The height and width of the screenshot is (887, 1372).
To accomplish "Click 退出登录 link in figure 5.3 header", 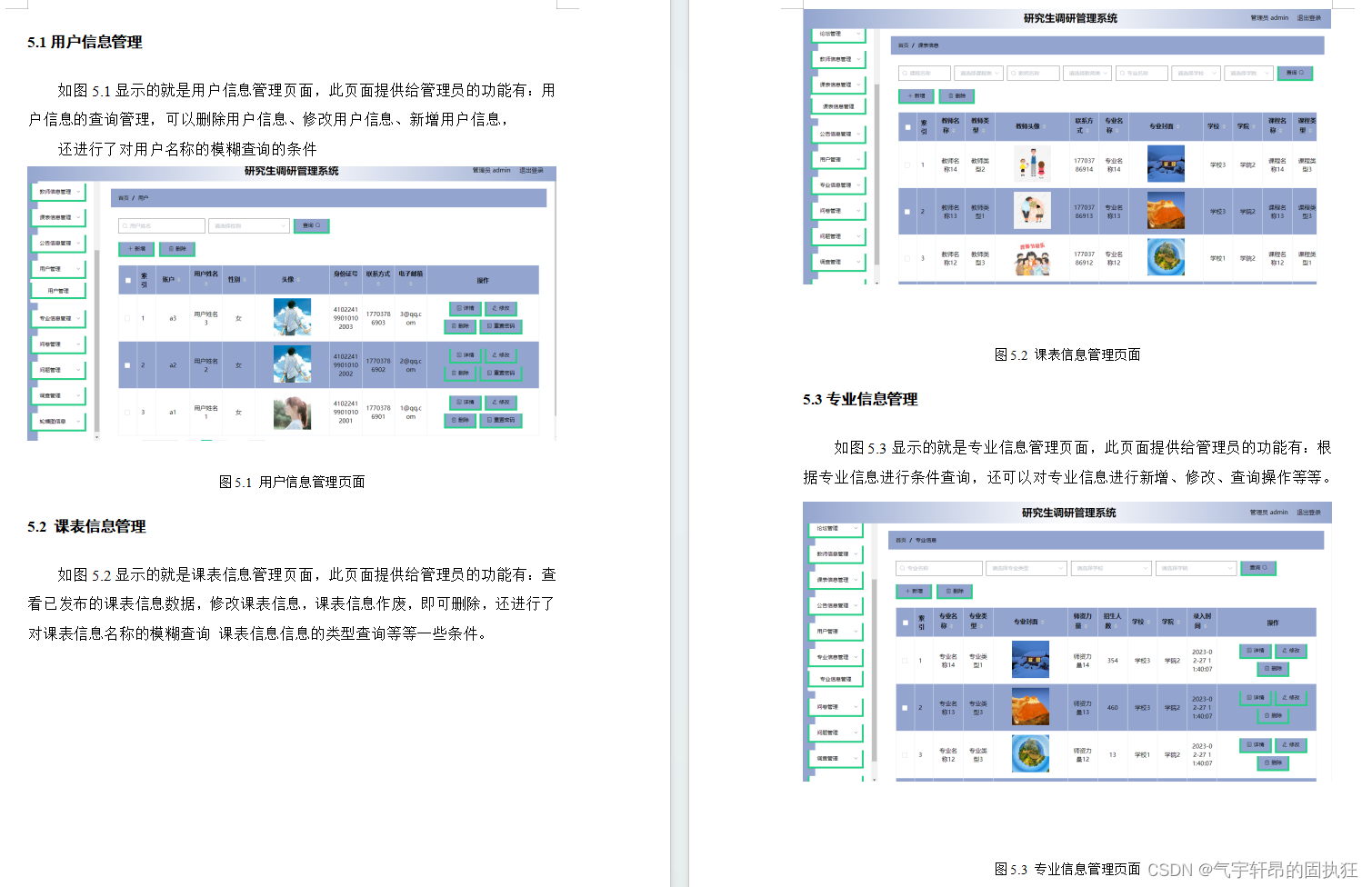I will 1308,513.
